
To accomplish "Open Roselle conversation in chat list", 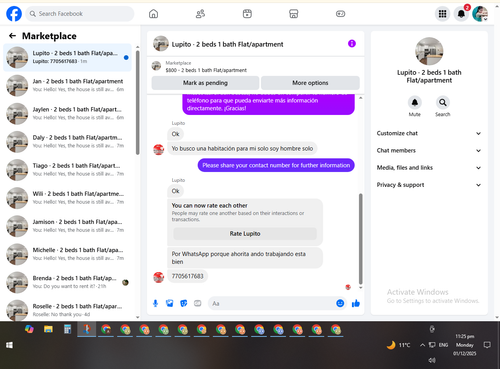I will coord(67,310).
